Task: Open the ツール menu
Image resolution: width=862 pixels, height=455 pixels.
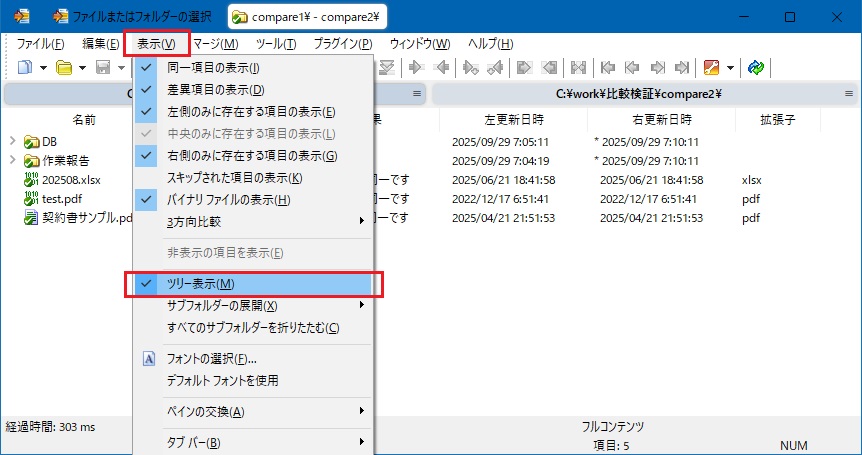Action: click(276, 44)
